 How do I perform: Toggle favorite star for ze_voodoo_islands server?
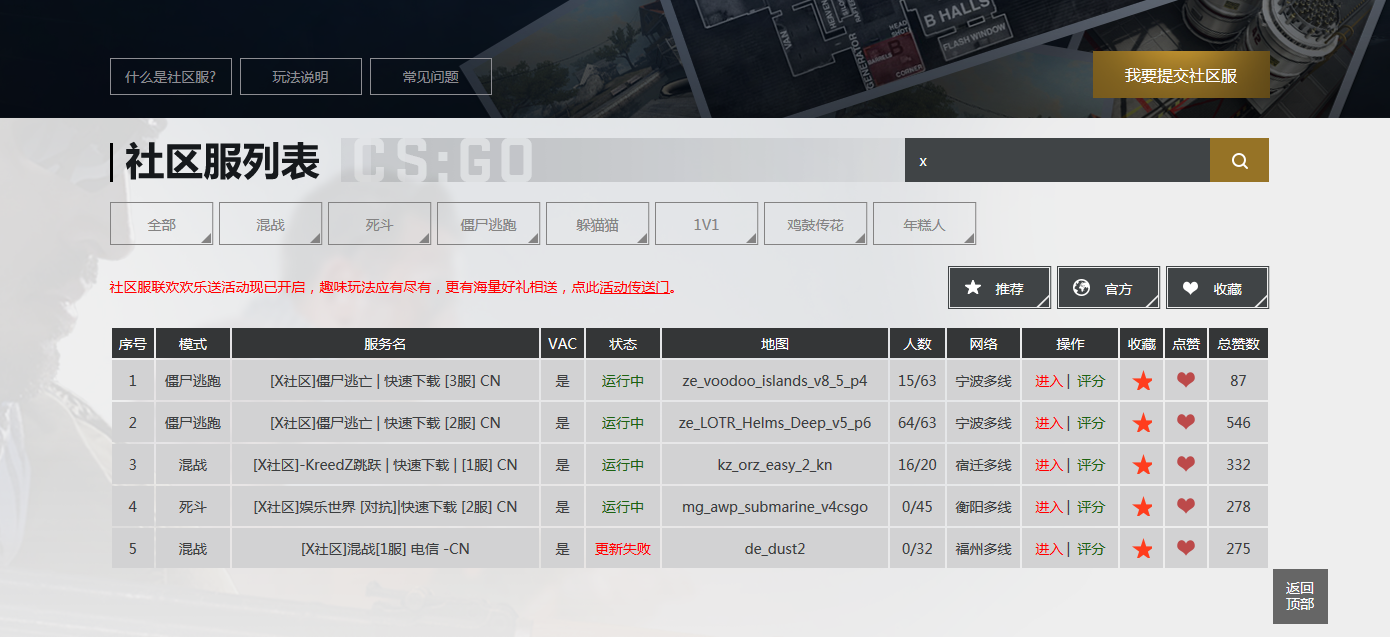coord(1142,381)
